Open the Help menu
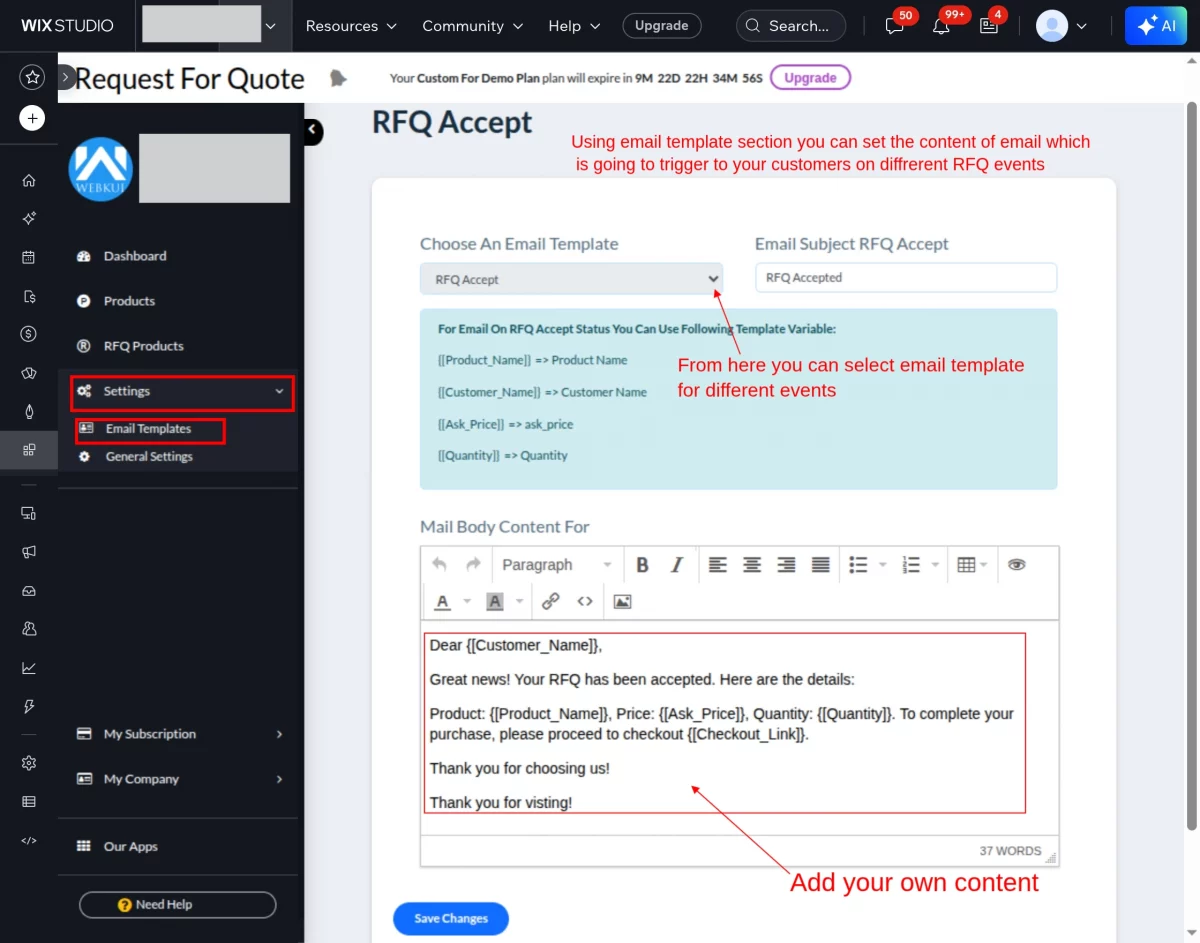The height and width of the screenshot is (943, 1200). 574,26
